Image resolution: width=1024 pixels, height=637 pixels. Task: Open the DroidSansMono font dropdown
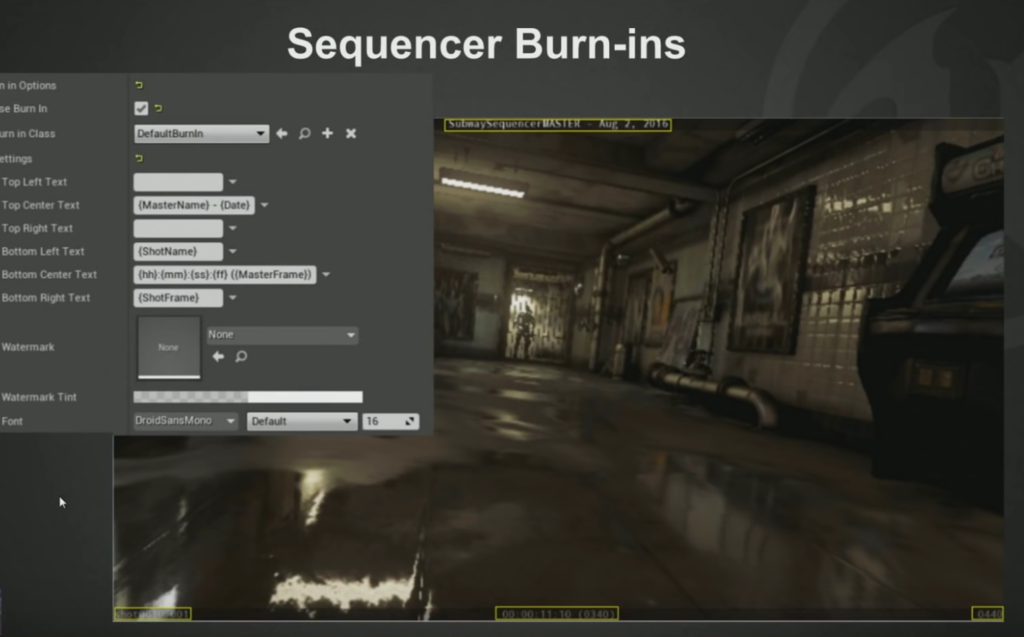[185, 421]
